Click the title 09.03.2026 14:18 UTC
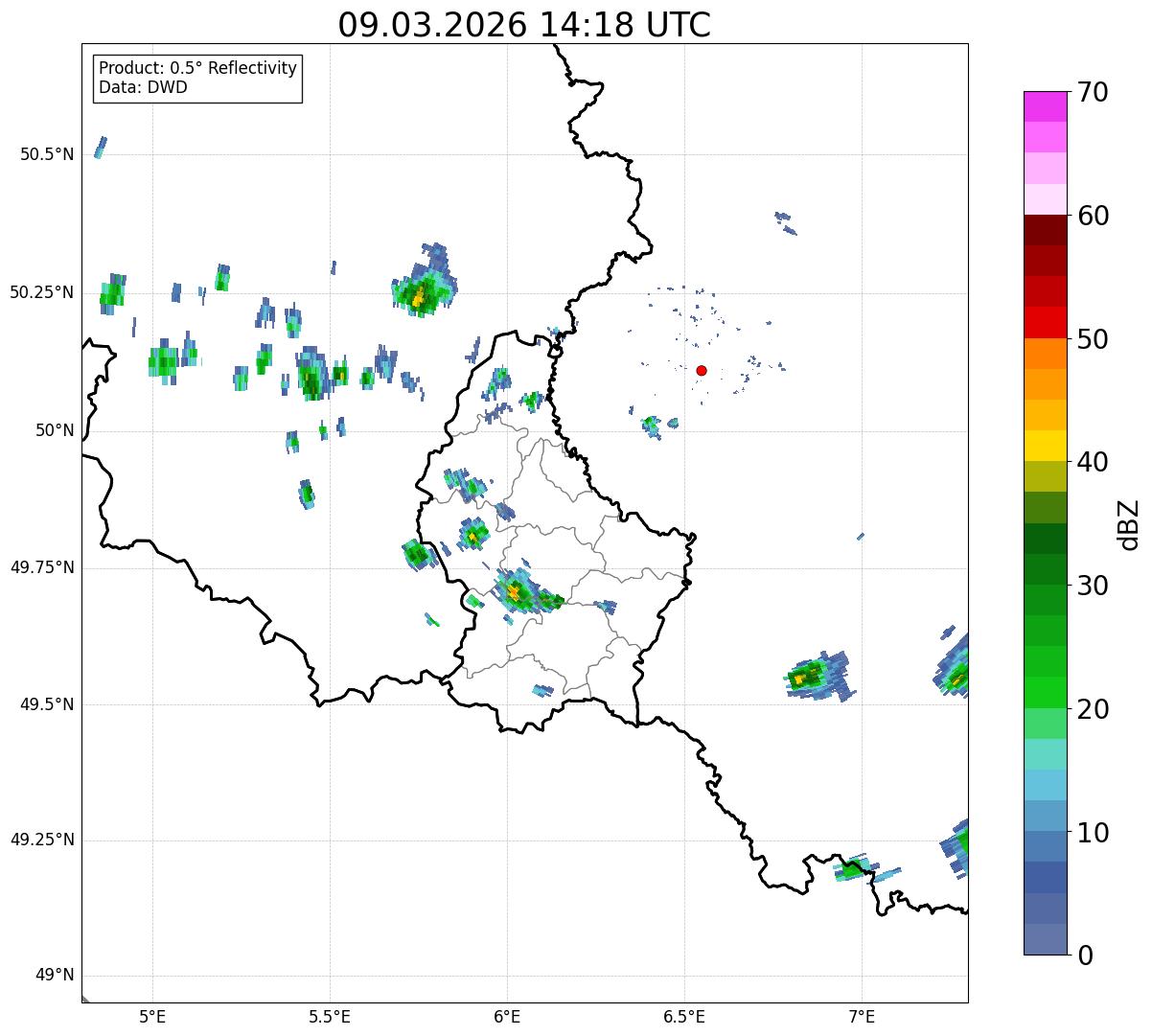This screenshot has height=1036, width=1152. point(524,25)
